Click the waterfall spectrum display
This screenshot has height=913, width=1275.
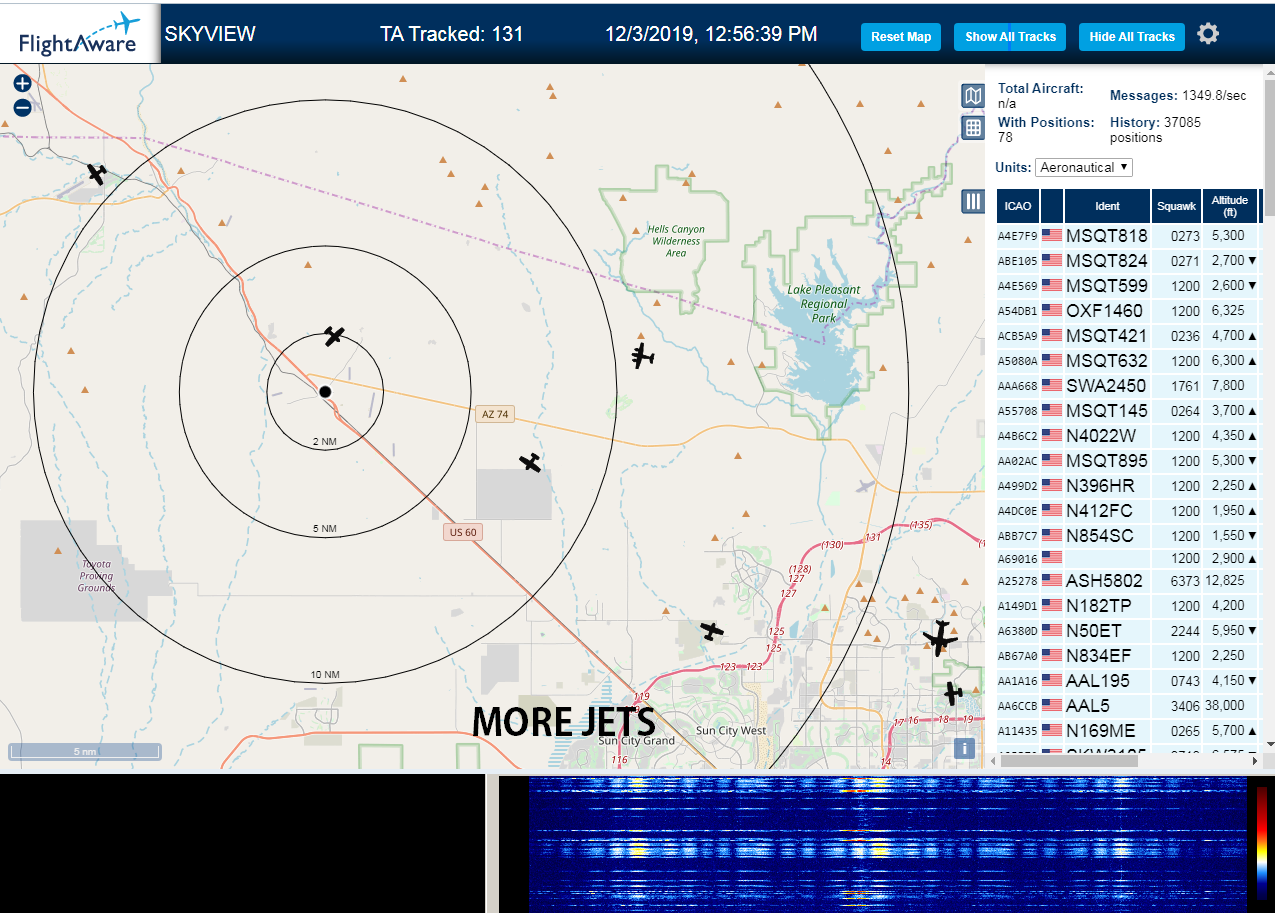coord(890,844)
